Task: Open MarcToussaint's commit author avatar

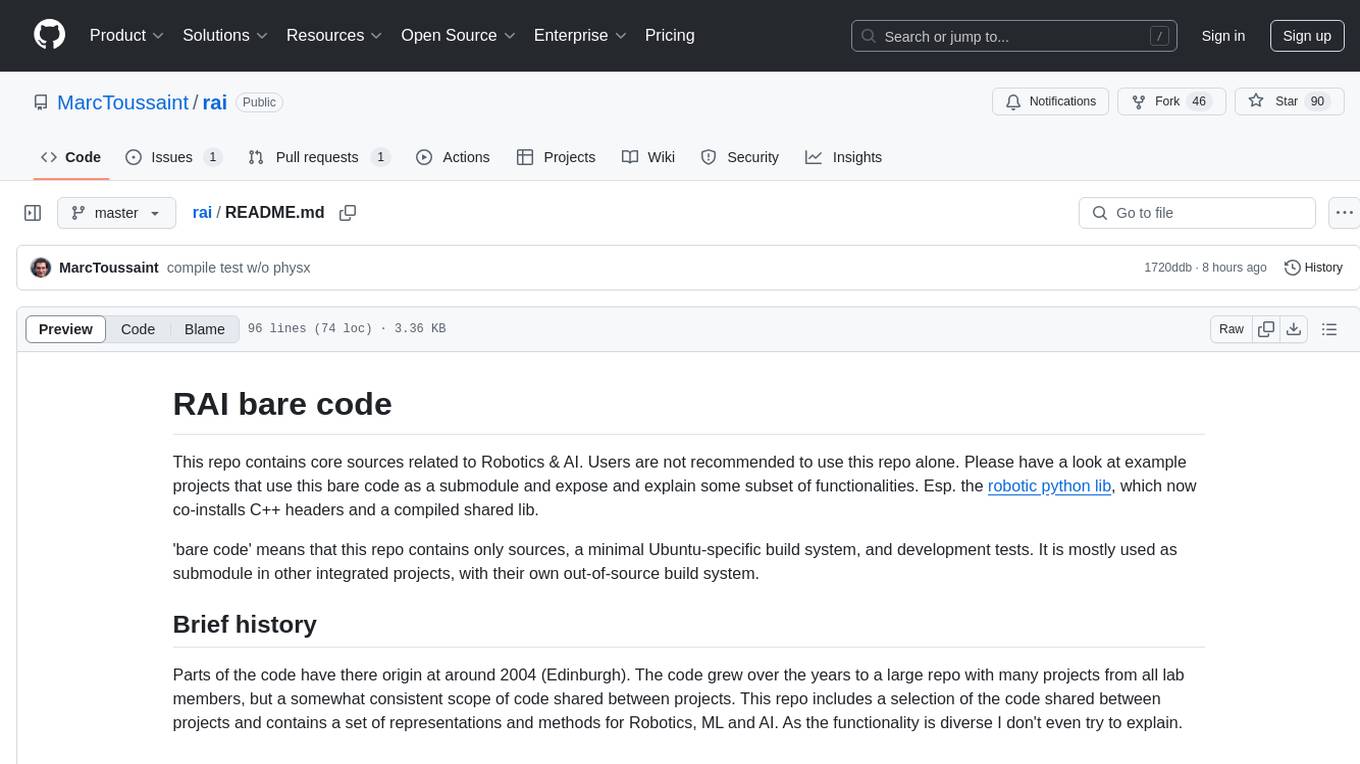Action: pyautogui.click(x=41, y=267)
